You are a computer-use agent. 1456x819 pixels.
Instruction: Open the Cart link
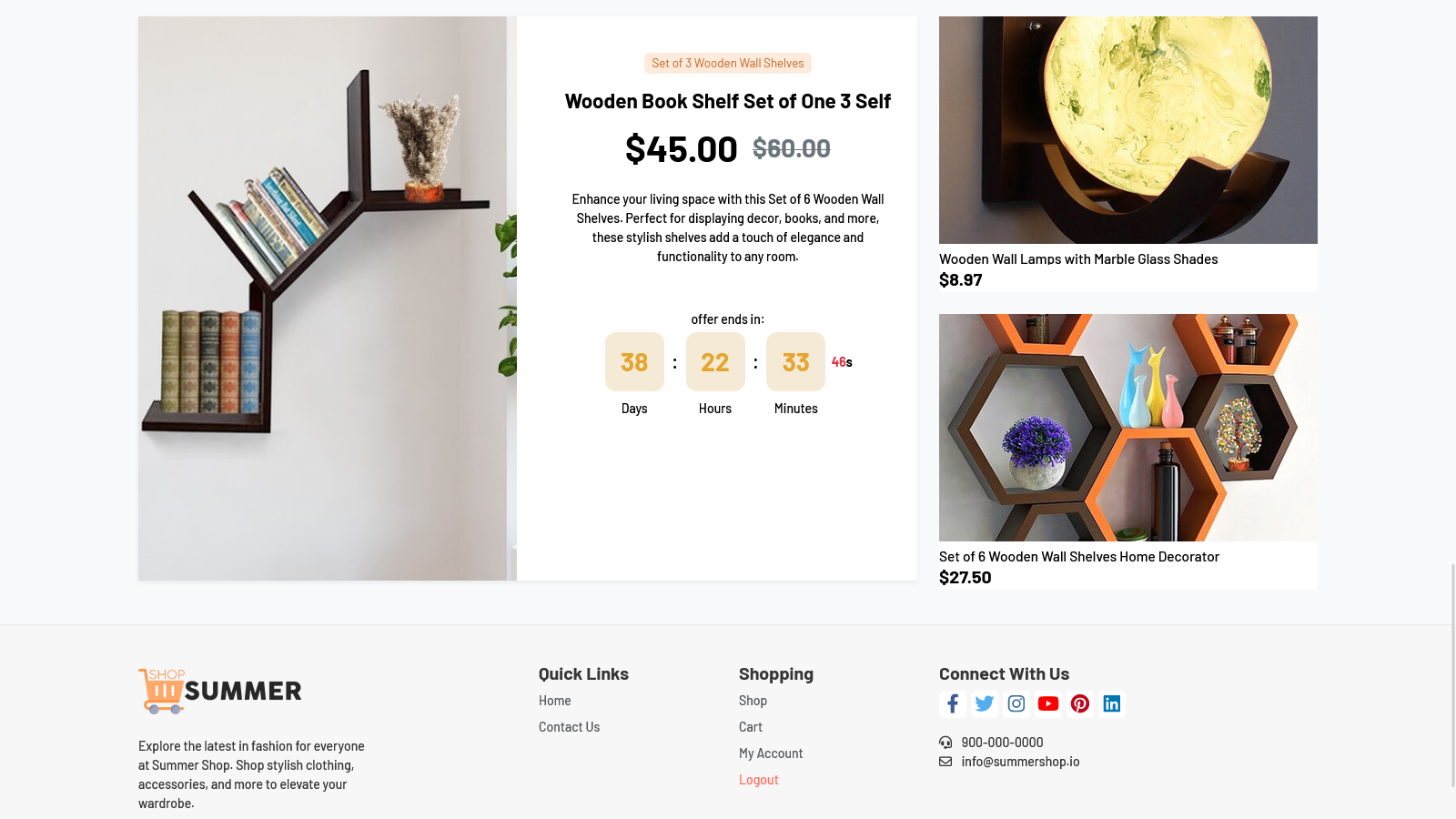pos(750,727)
